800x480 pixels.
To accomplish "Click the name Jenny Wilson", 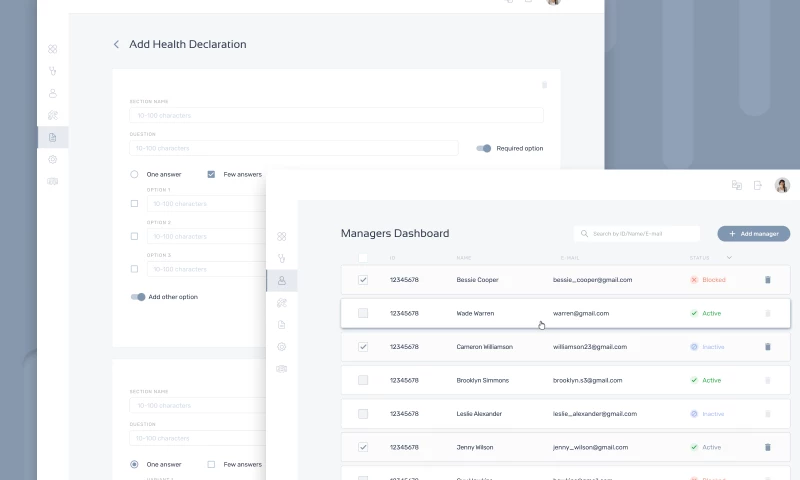I will pos(474,447).
